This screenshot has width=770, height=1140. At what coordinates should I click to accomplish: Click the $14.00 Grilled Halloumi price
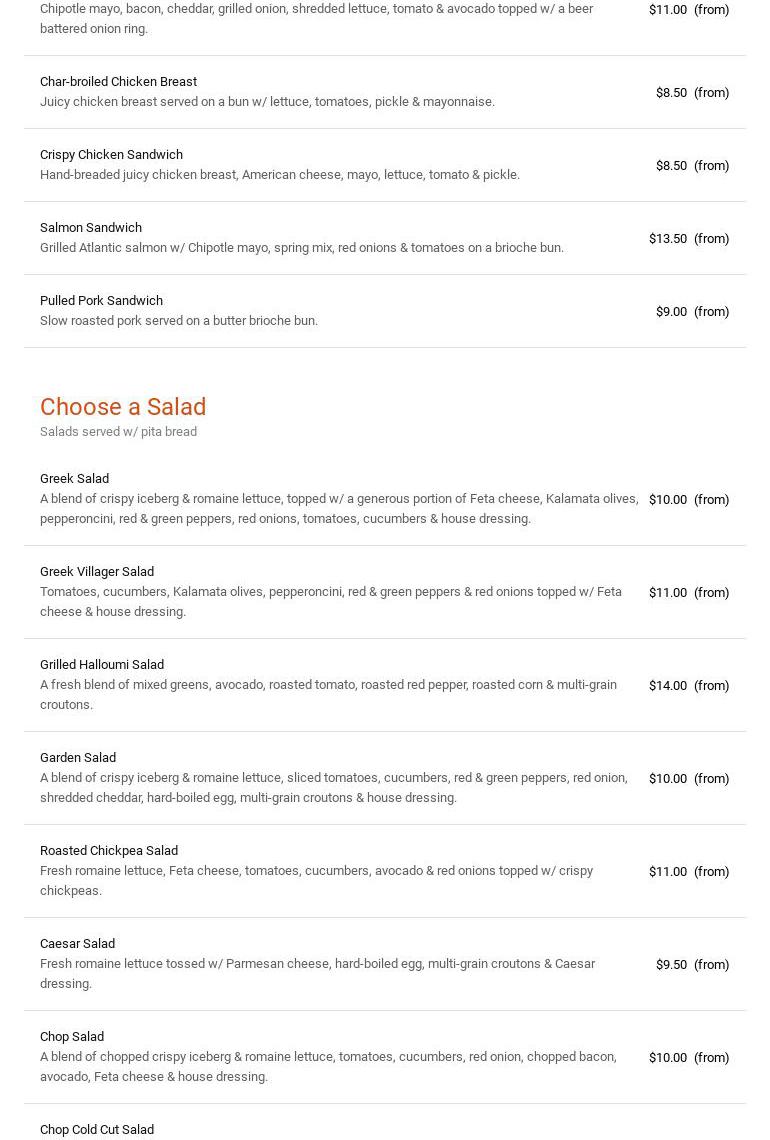pos(668,686)
